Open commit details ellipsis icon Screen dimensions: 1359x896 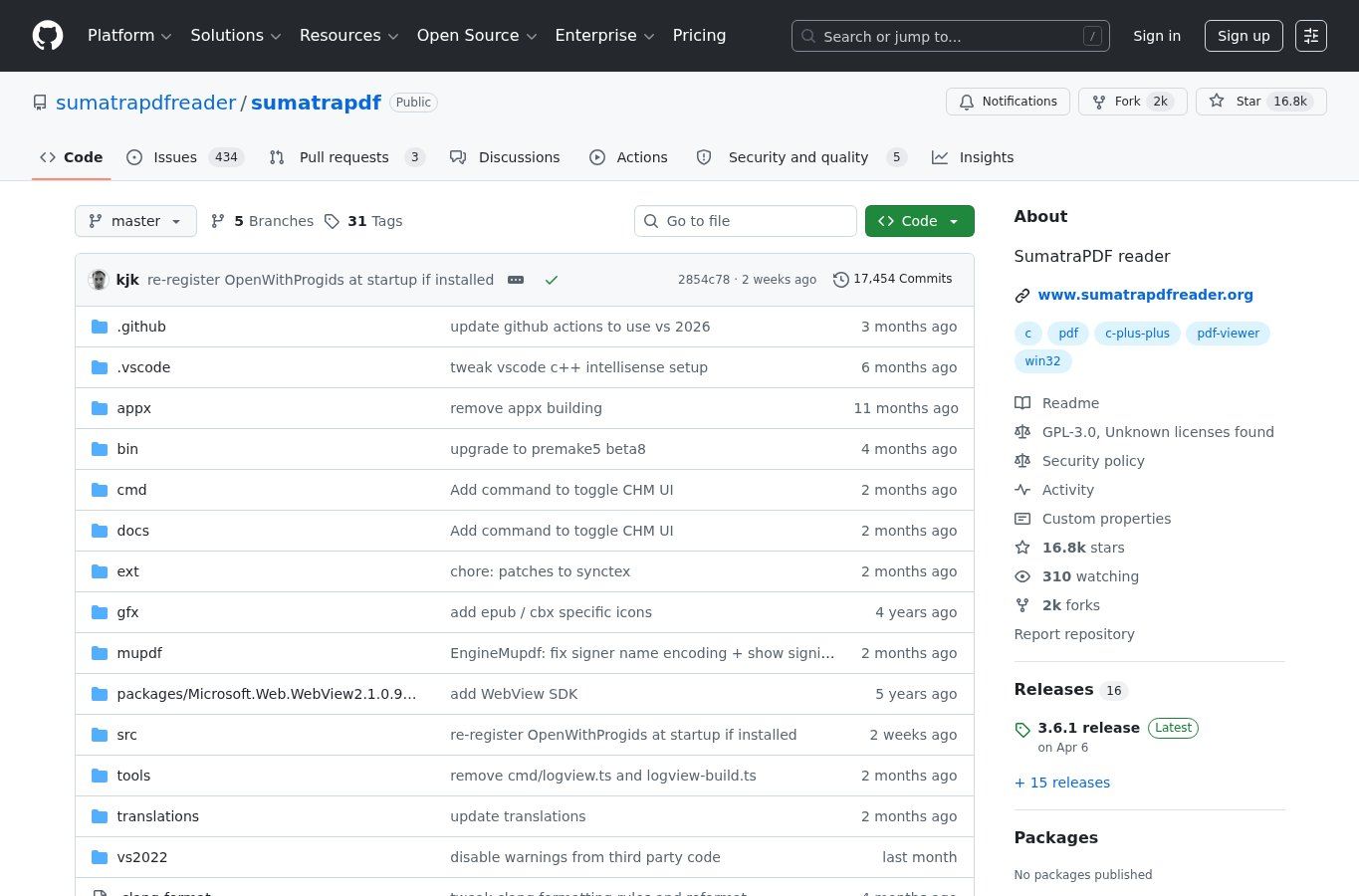point(516,280)
